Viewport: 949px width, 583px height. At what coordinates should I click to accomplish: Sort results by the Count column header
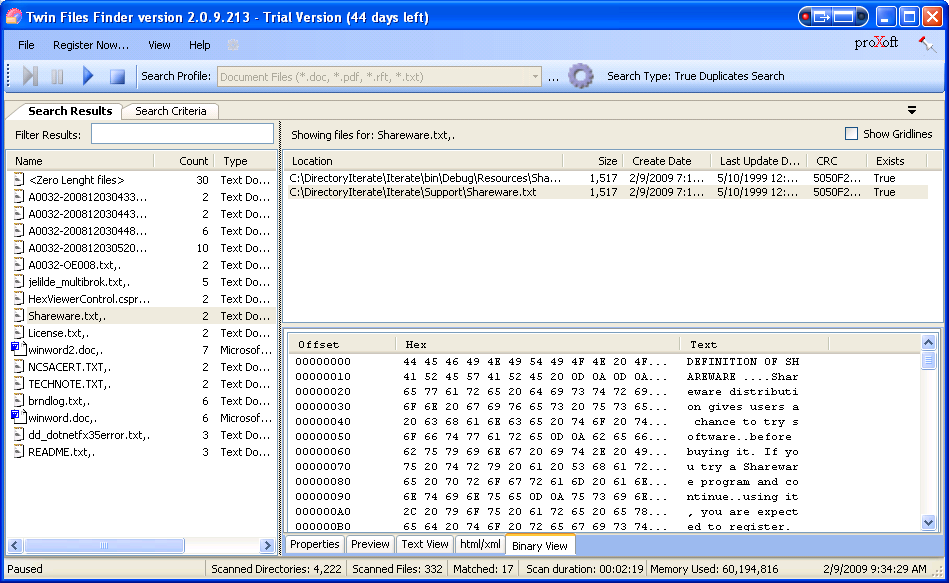[x=193, y=161]
